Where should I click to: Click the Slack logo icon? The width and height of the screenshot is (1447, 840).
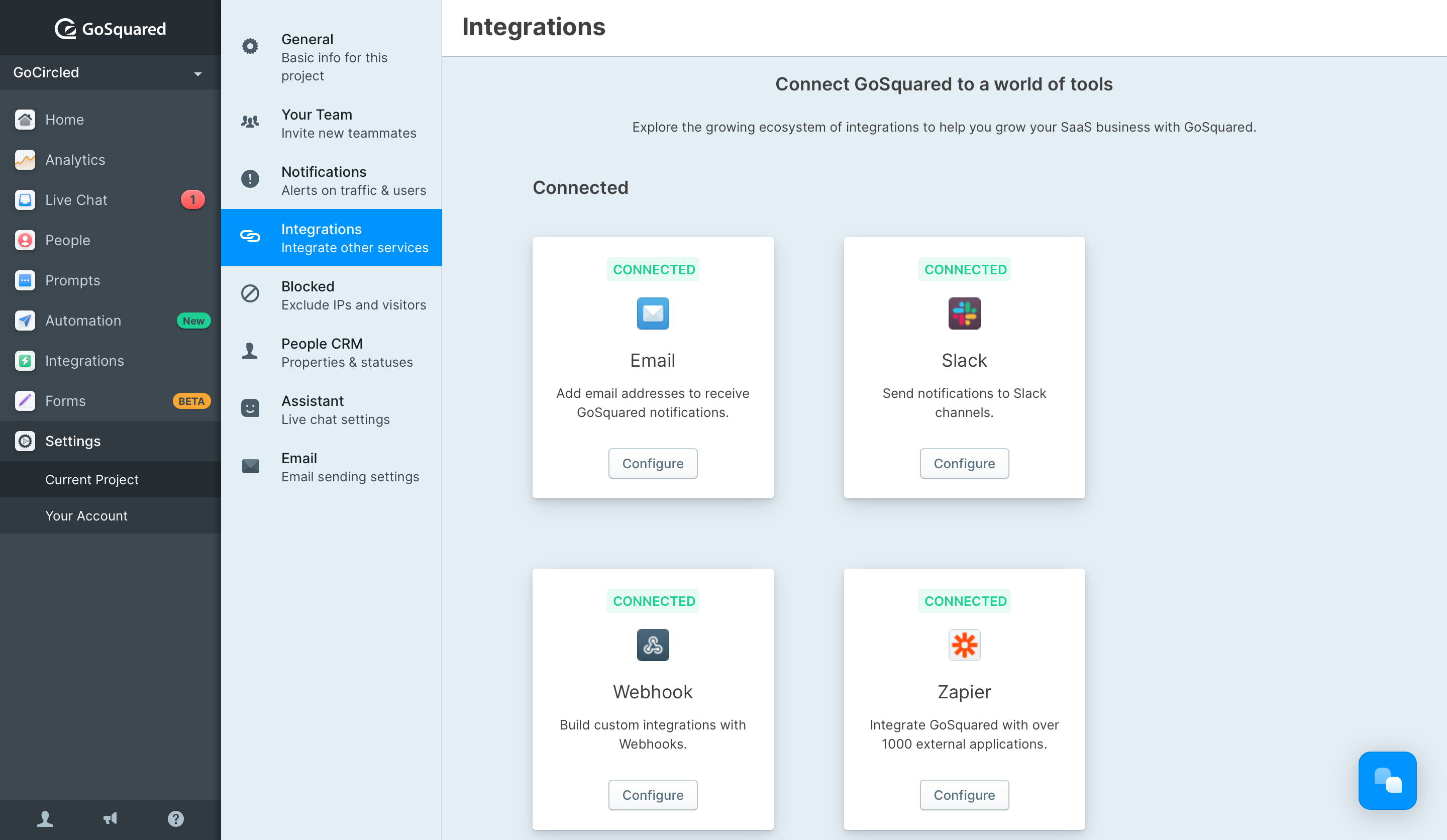click(964, 313)
